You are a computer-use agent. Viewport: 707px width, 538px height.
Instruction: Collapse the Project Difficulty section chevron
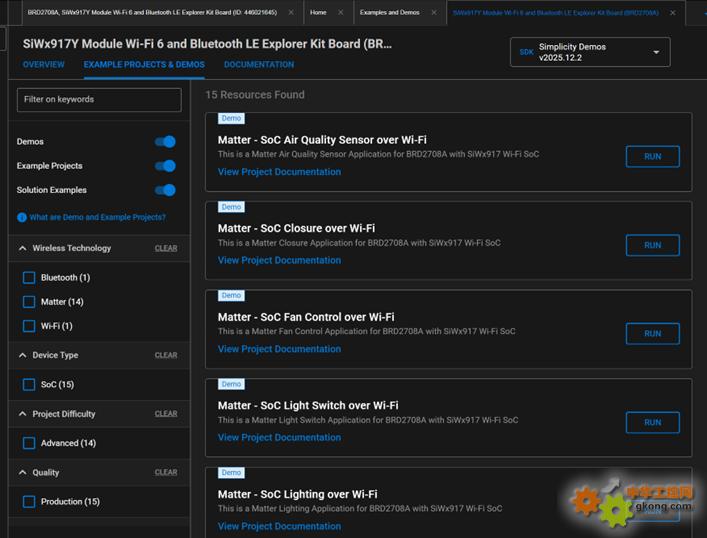coord(23,414)
